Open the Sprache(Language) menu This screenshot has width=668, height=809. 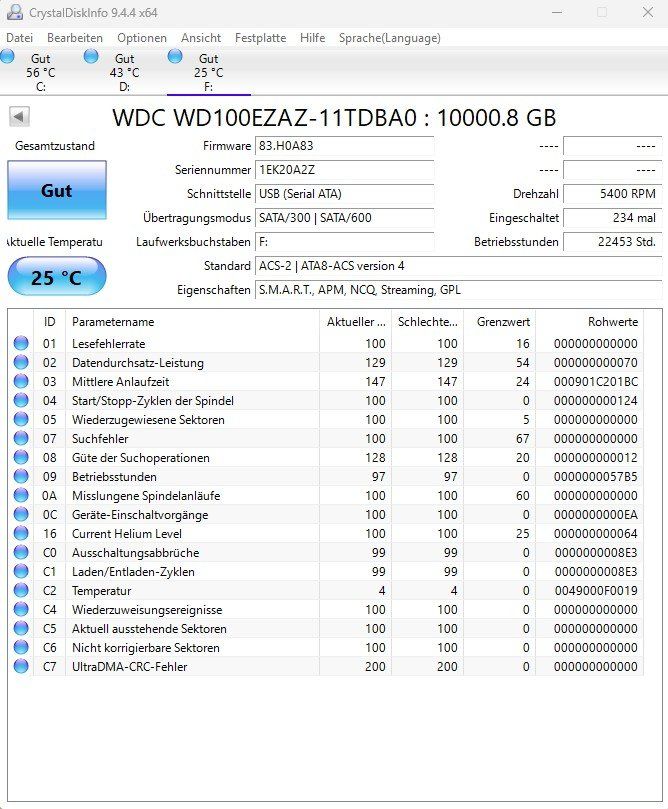(389, 38)
